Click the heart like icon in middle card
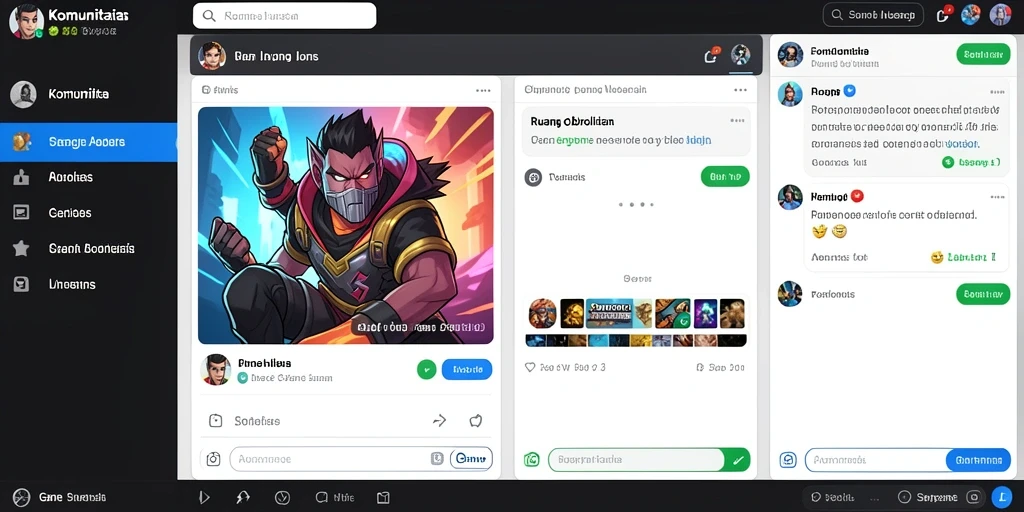Viewport: 1024px width, 512px height. 530,368
